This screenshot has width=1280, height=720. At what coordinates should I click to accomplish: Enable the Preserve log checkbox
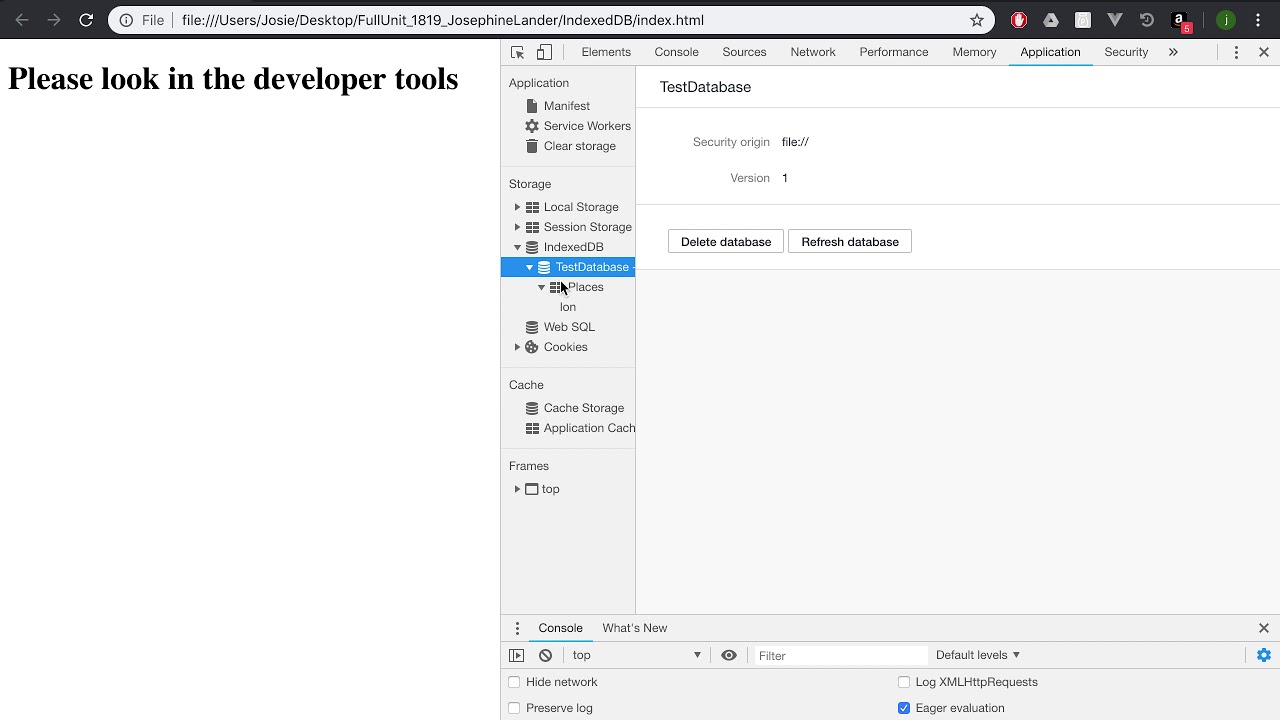coord(514,708)
